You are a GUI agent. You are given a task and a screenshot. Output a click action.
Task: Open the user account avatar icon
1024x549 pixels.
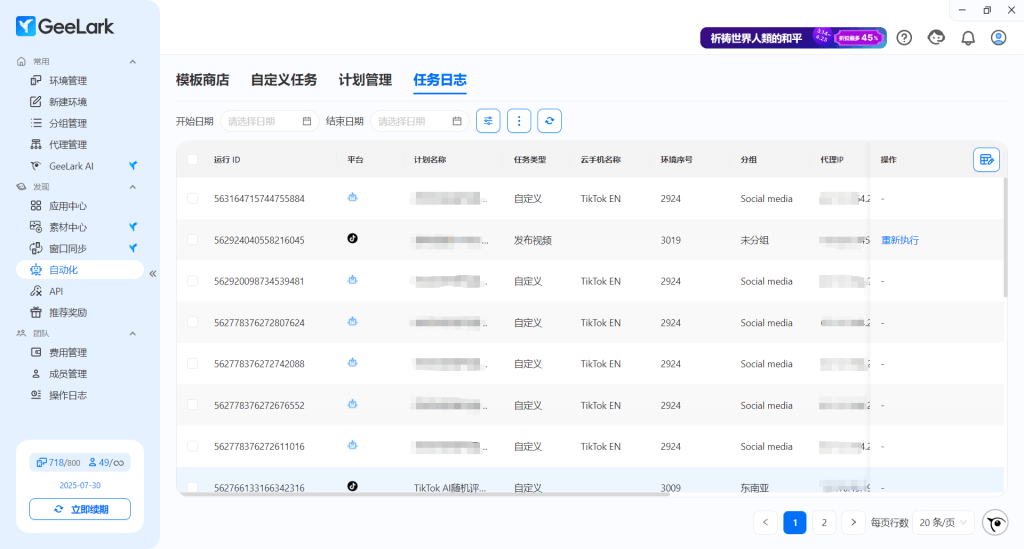[998, 38]
